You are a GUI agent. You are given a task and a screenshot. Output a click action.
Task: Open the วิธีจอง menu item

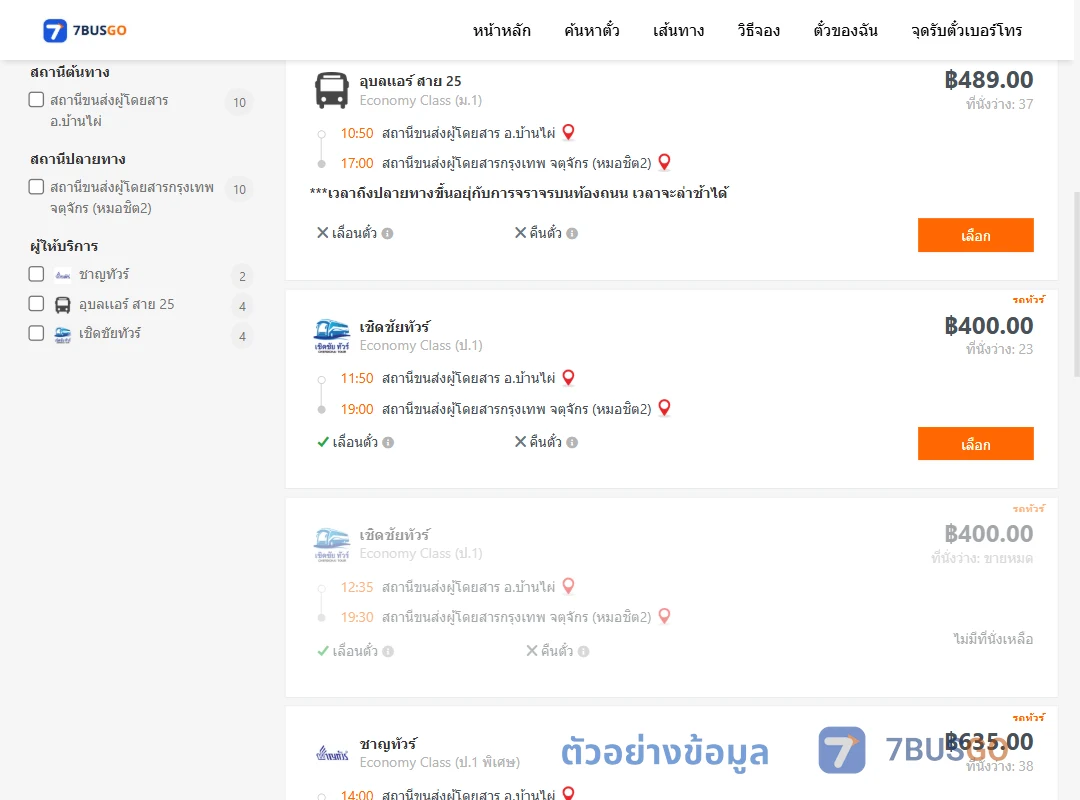[x=758, y=30]
